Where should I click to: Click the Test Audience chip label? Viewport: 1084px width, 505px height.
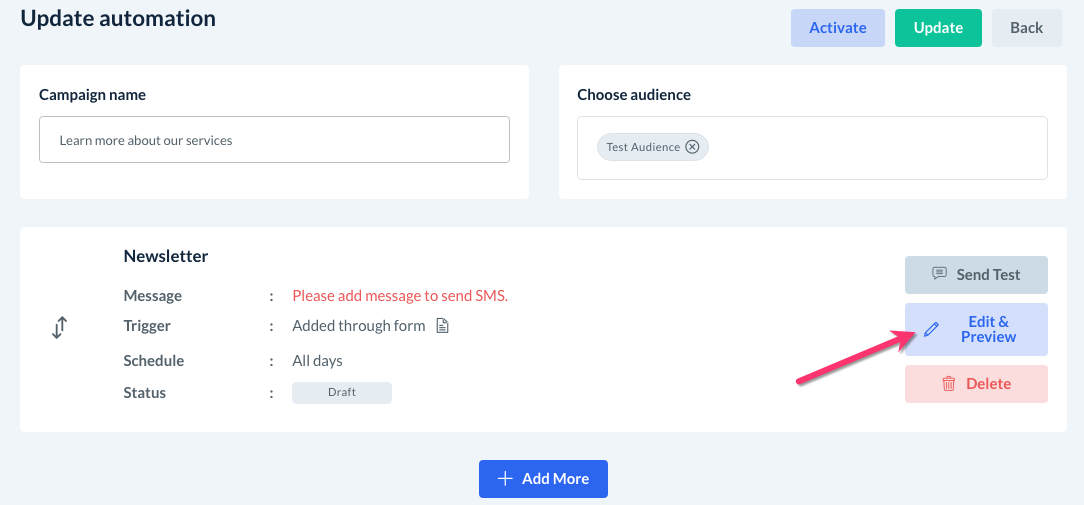point(643,147)
